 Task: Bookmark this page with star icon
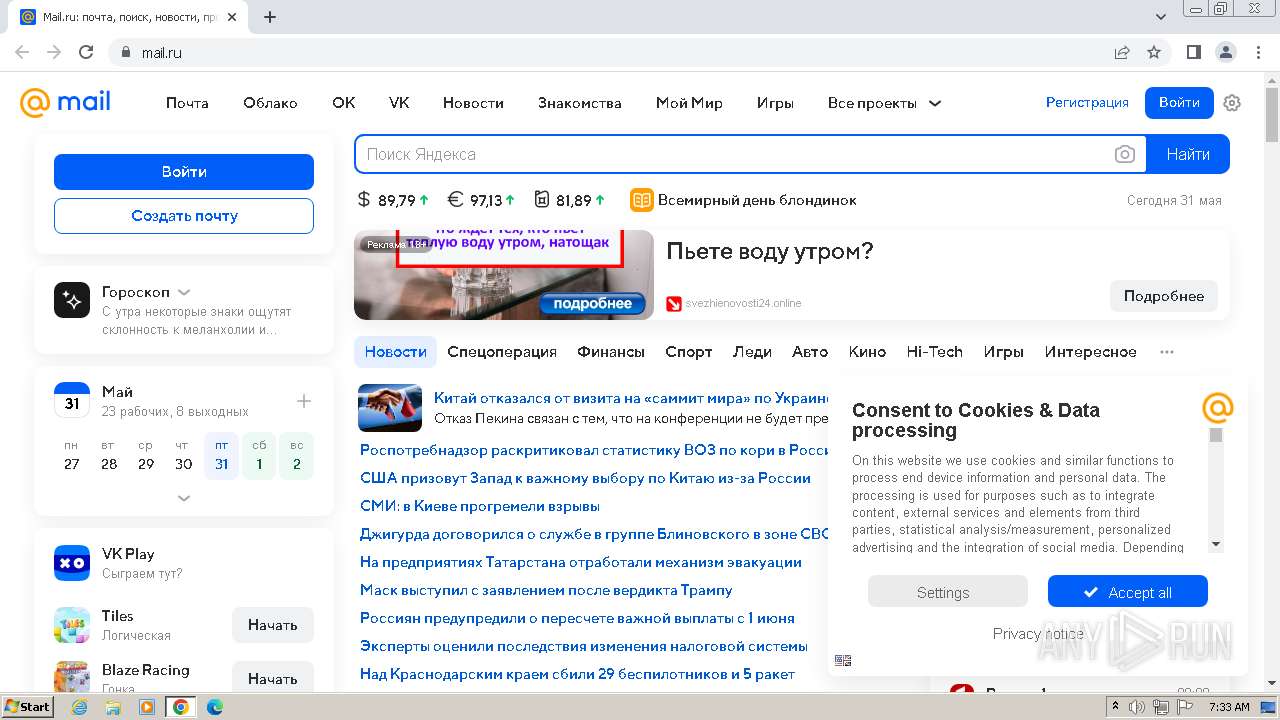tap(1154, 52)
